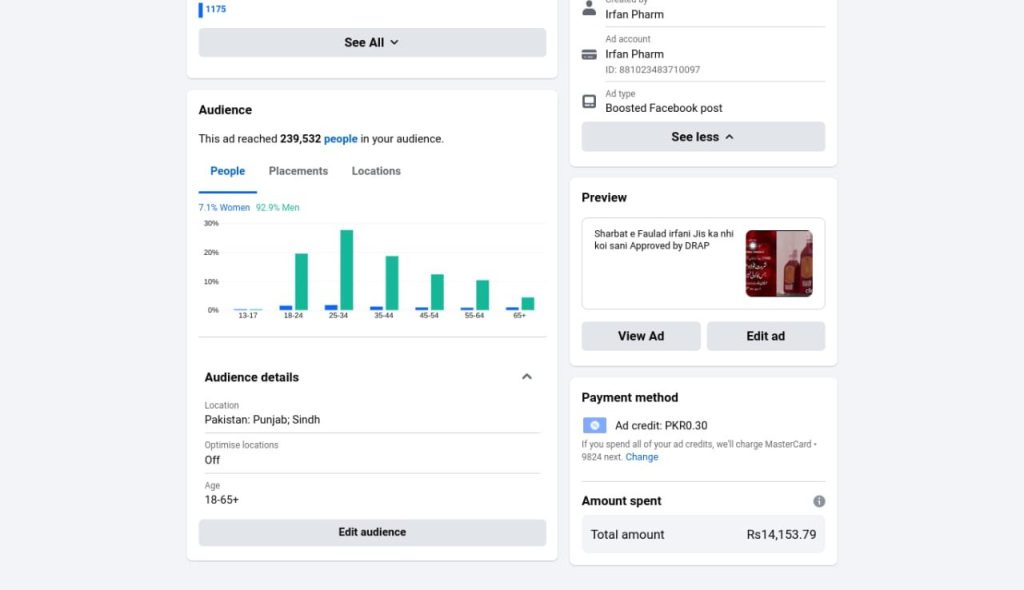
Task: Select the People tab
Action: tap(227, 171)
